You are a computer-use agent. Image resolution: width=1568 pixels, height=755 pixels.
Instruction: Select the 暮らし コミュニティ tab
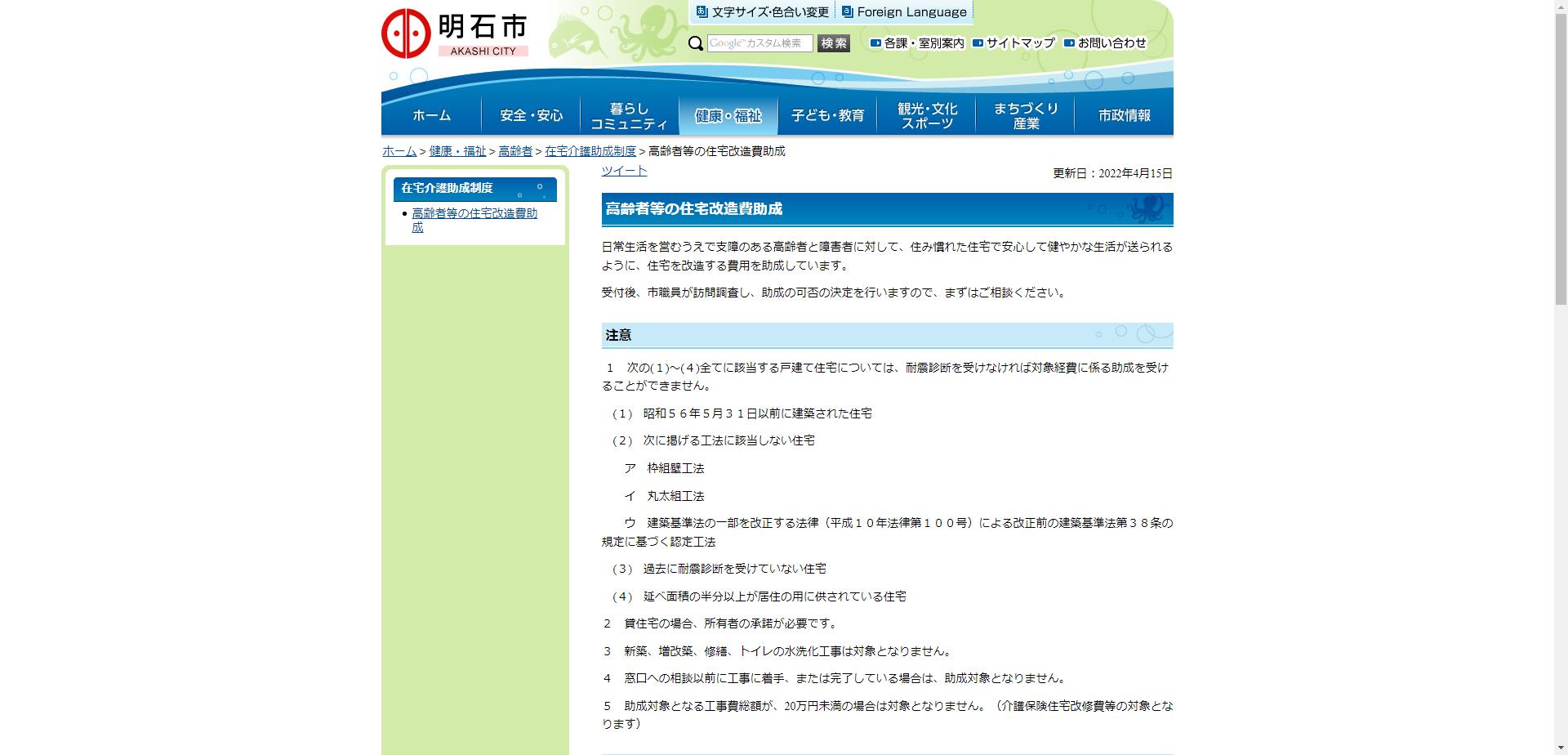click(x=630, y=115)
